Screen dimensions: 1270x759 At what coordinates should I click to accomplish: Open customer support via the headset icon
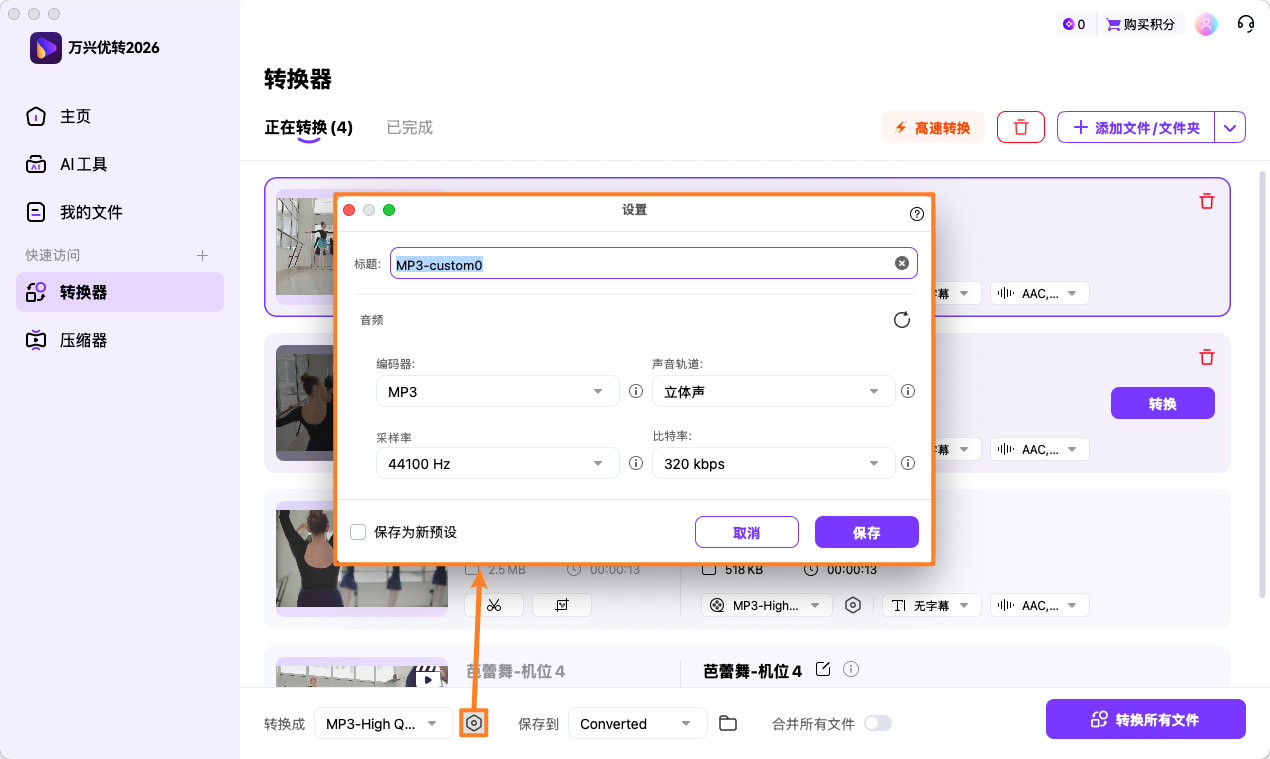(x=1245, y=23)
